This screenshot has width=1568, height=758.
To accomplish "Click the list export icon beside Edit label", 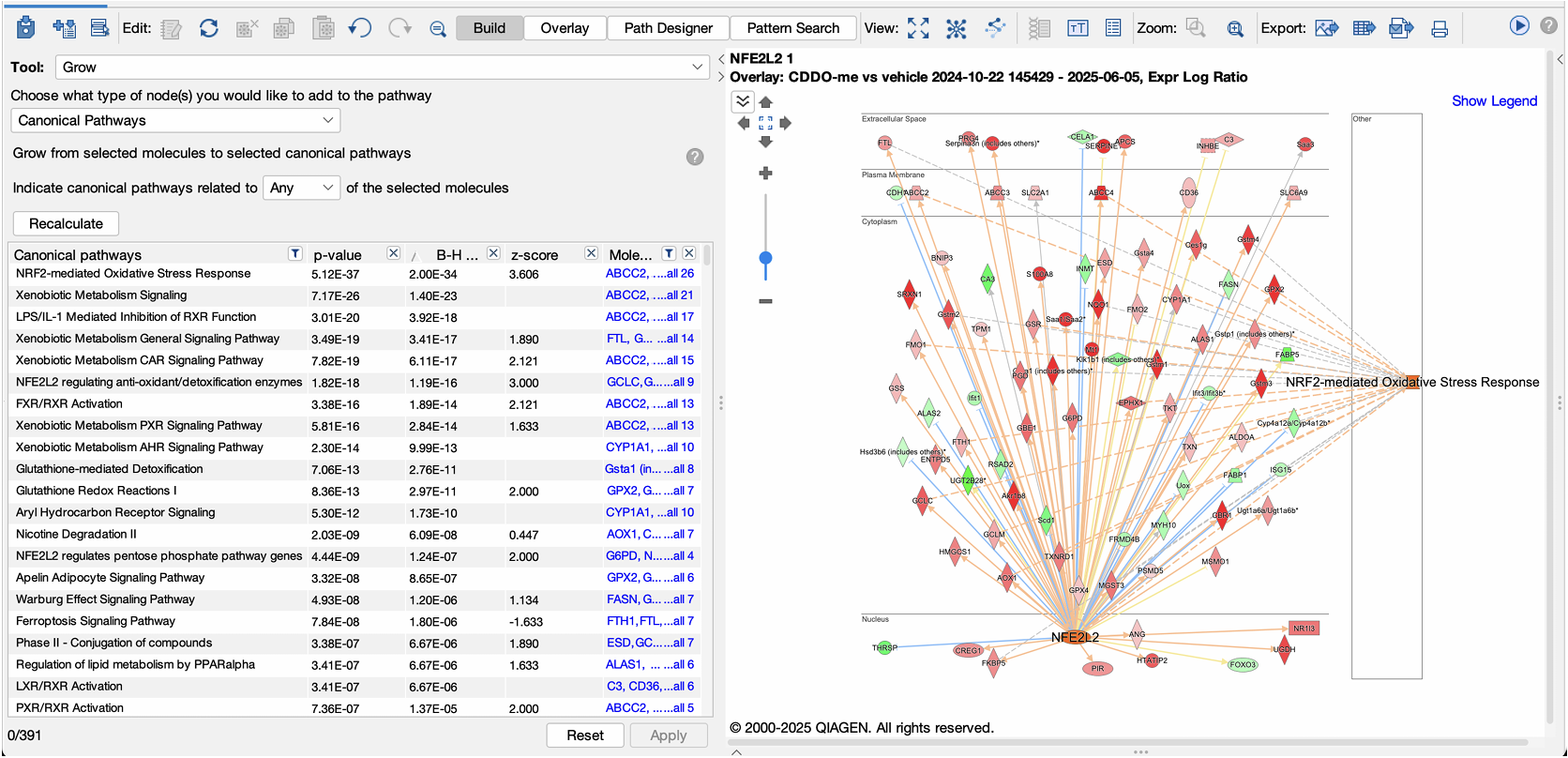I will point(99,28).
